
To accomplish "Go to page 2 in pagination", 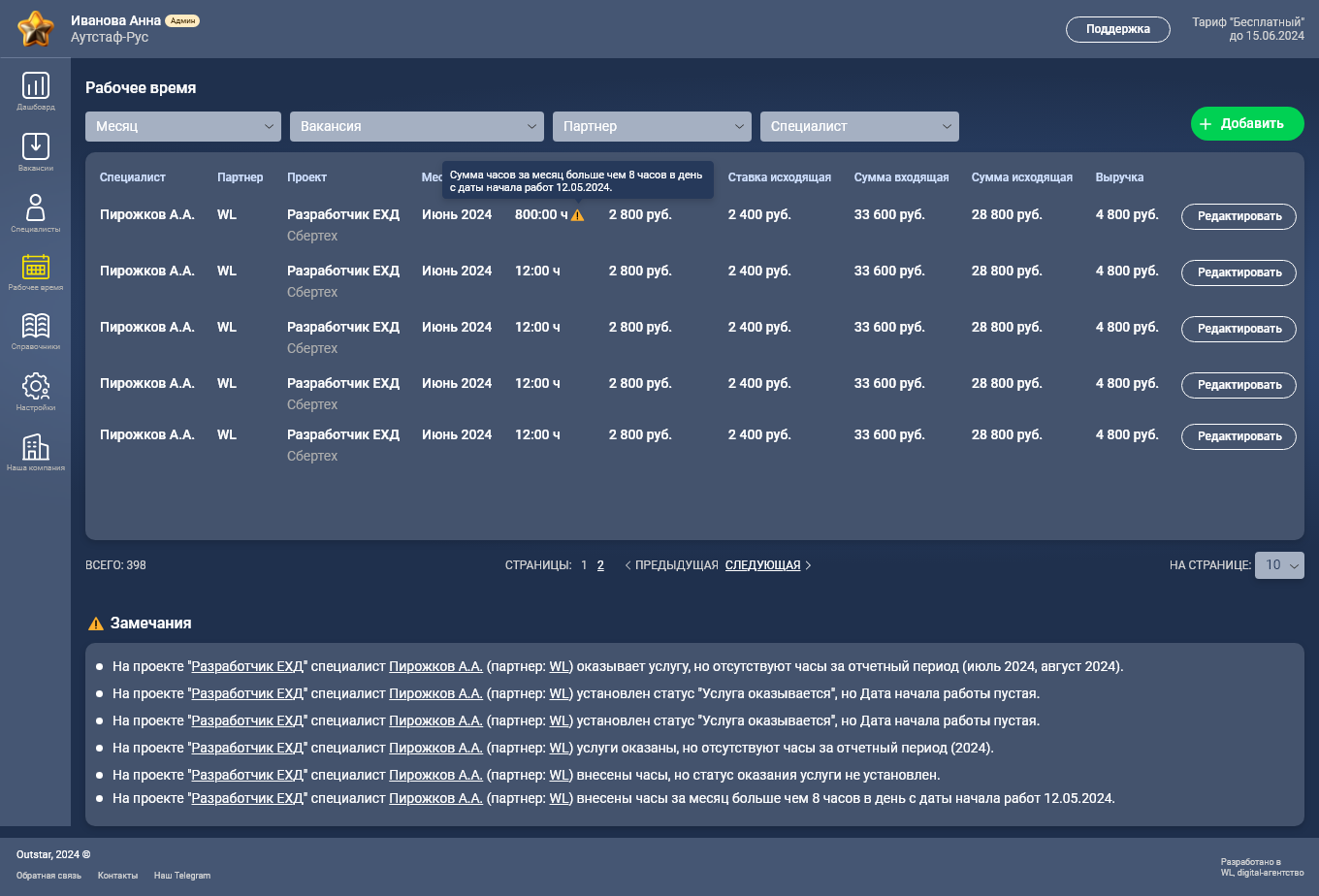I will (600, 565).
